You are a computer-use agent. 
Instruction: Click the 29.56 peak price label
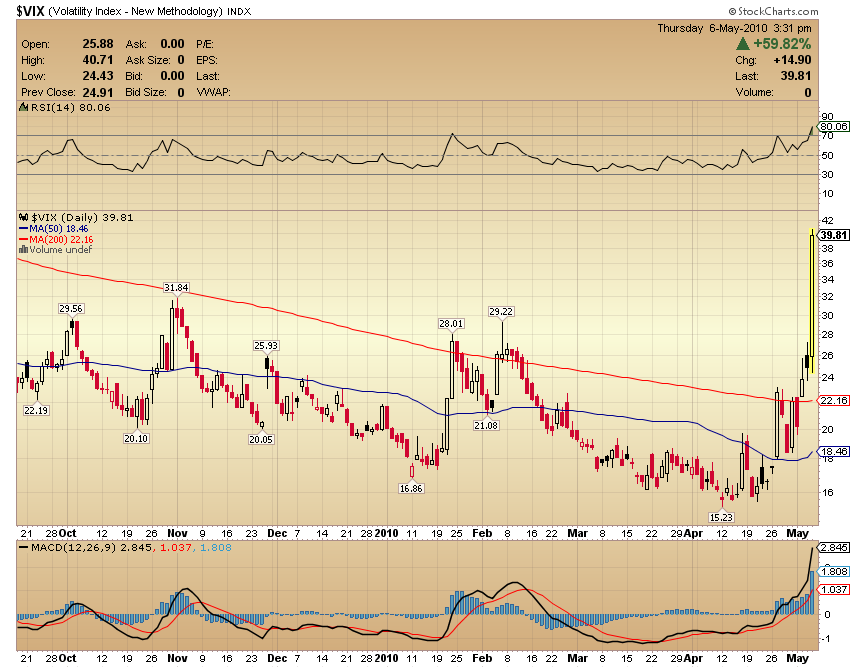point(71,309)
